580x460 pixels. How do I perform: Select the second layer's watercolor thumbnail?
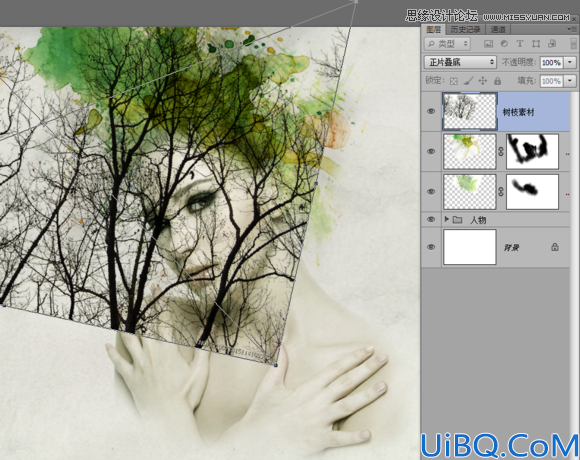coord(470,152)
